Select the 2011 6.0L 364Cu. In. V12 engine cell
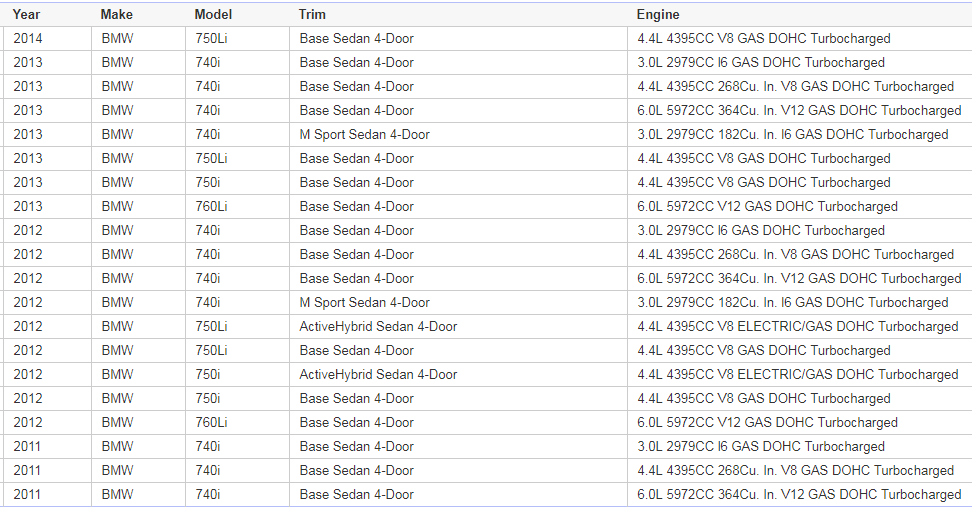 [x=799, y=495]
